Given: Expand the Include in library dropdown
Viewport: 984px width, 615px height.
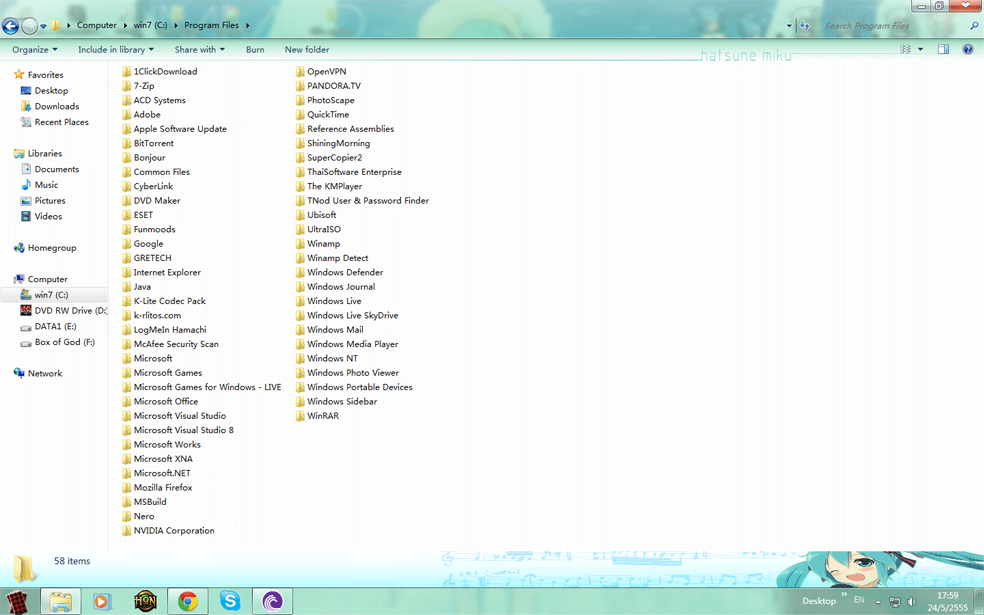Looking at the screenshot, I should [116, 49].
